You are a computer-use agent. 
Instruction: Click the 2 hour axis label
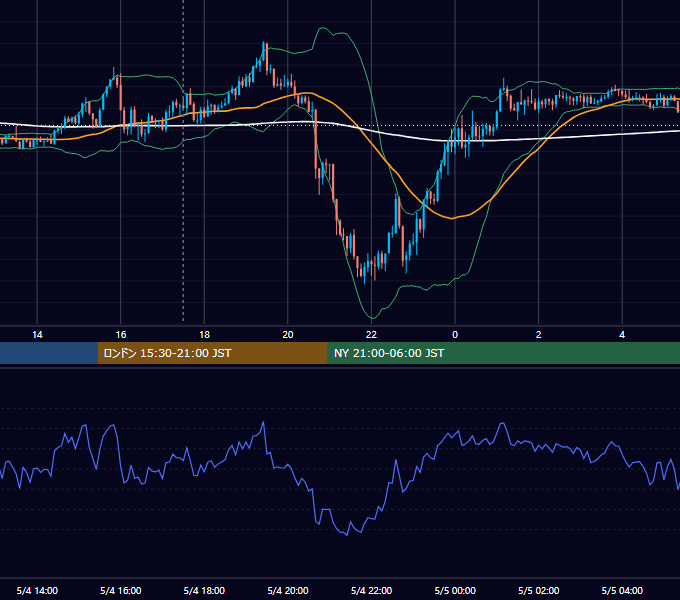[x=539, y=335]
